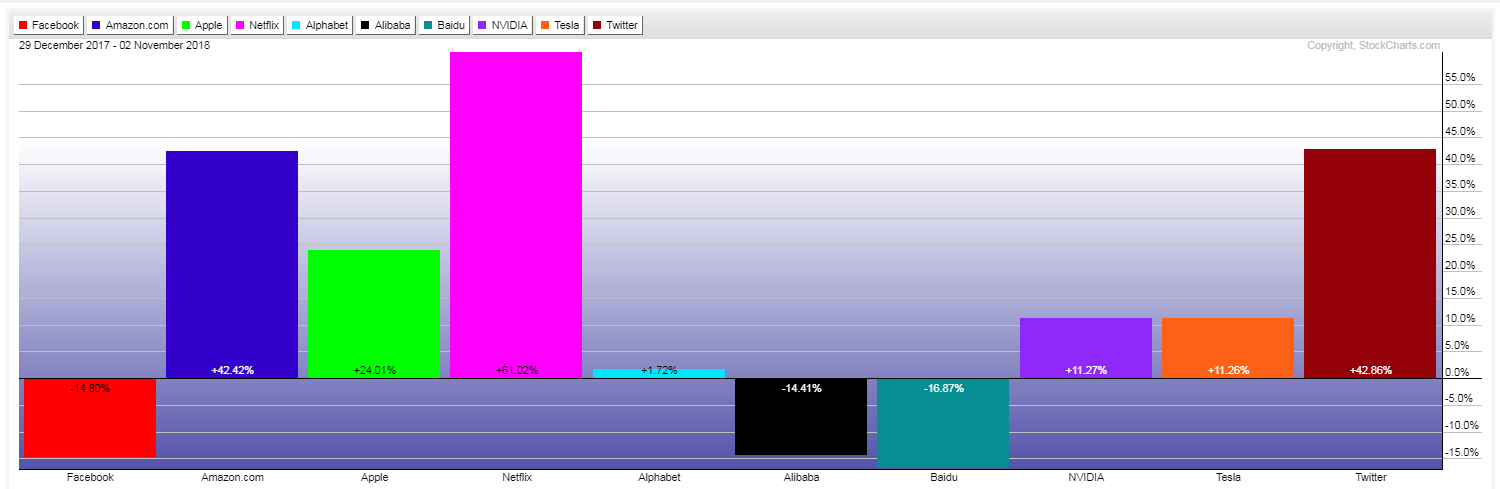Click the red Facebook bar

90,418
